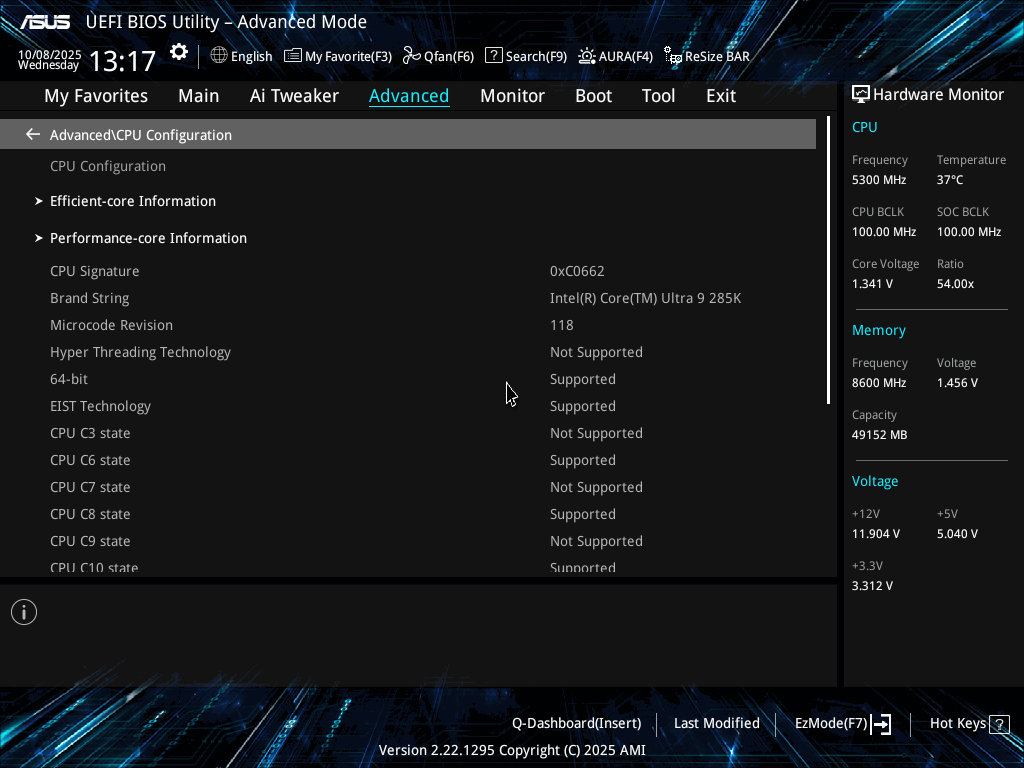This screenshot has width=1024, height=768.
Task: Open the Ai Tweaker tab
Action: [x=294, y=96]
